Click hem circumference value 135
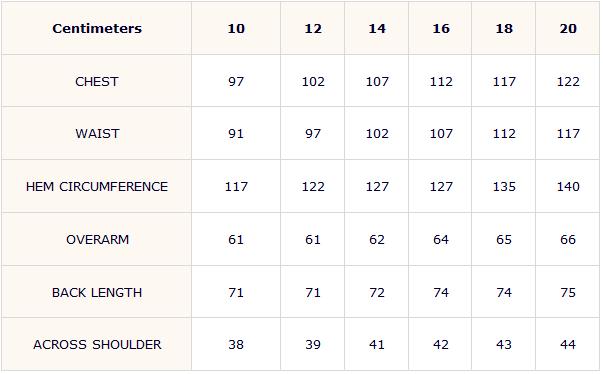This screenshot has width=603, height=374. point(504,186)
